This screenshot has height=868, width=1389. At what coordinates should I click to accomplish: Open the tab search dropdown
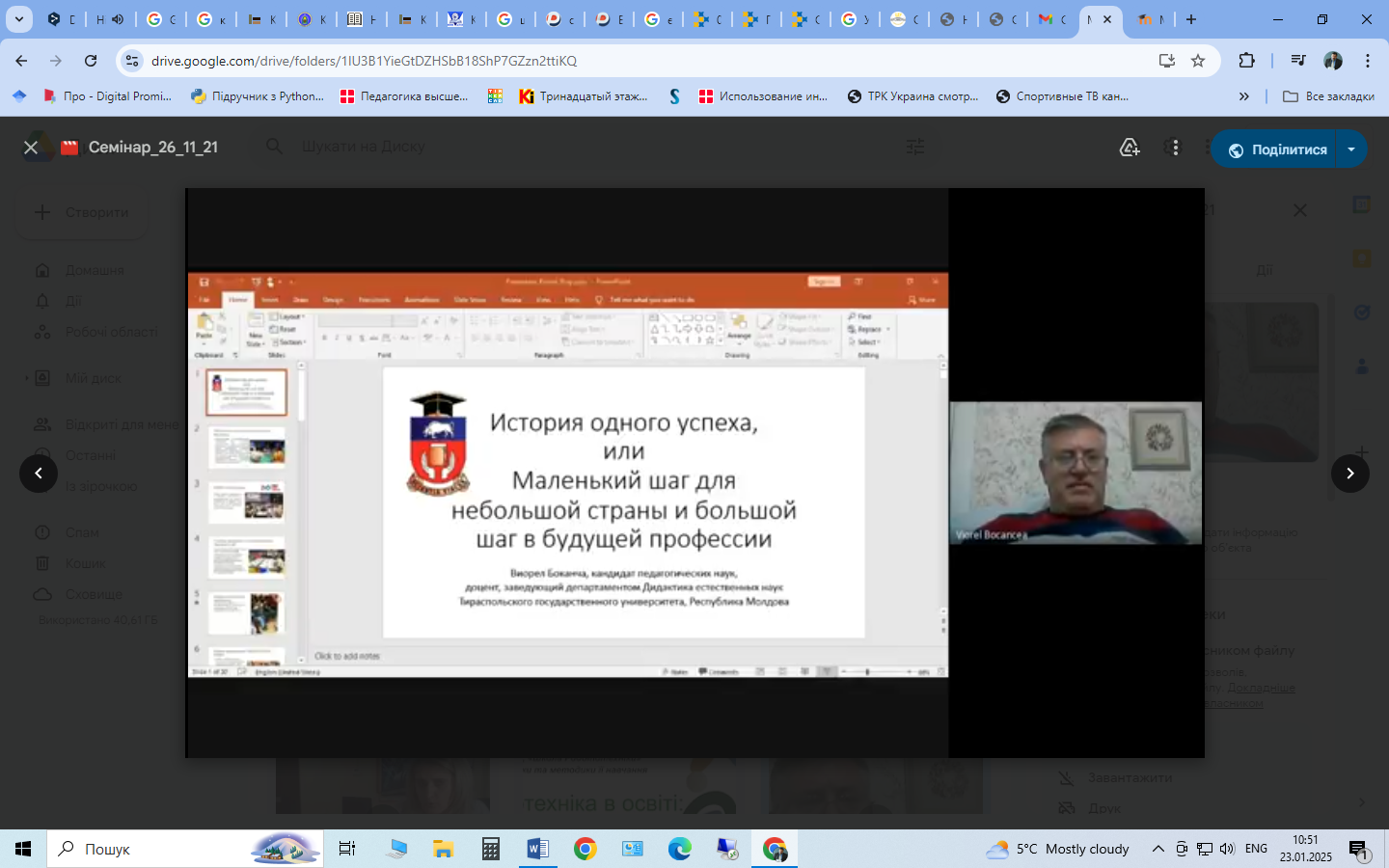pos(18,19)
